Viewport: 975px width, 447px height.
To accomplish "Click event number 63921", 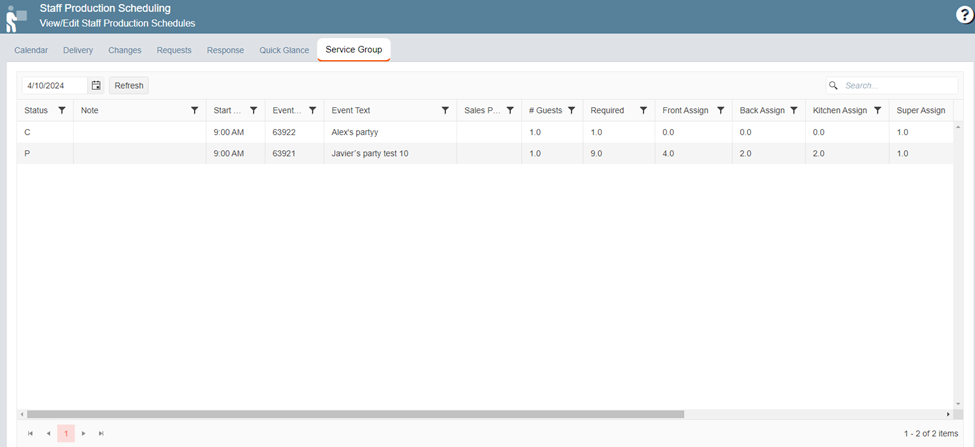I will point(284,153).
